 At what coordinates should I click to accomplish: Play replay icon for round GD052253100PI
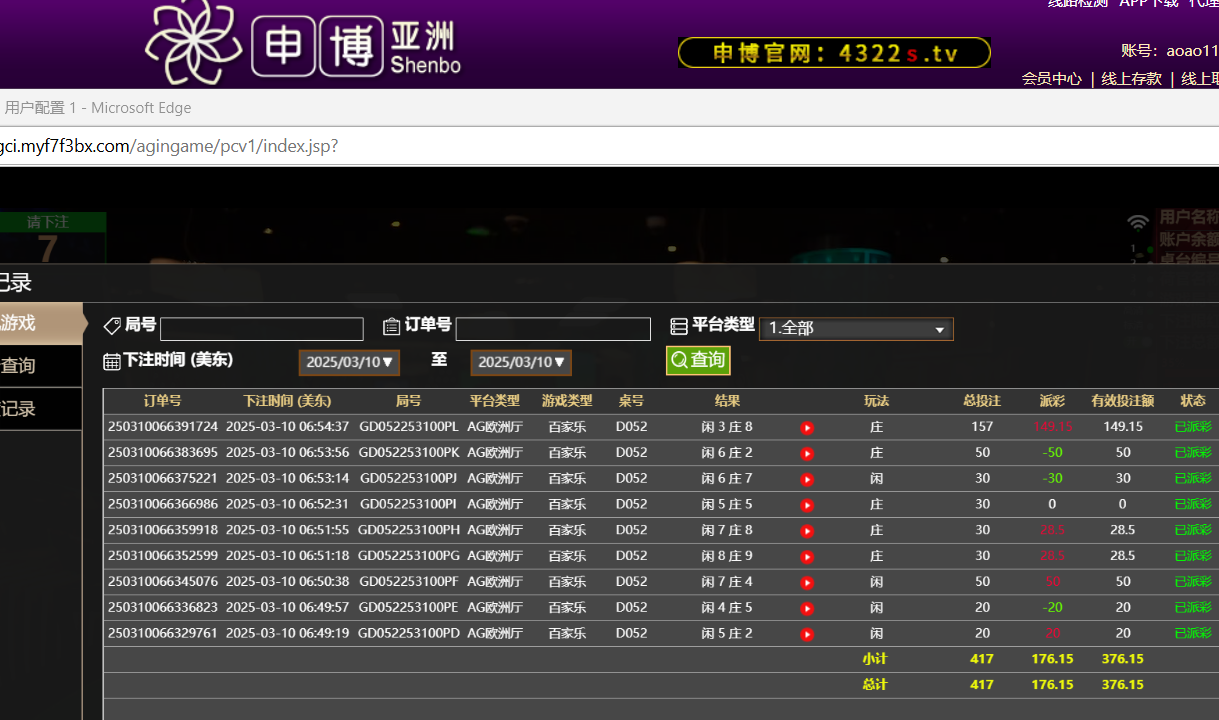[807, 505]
